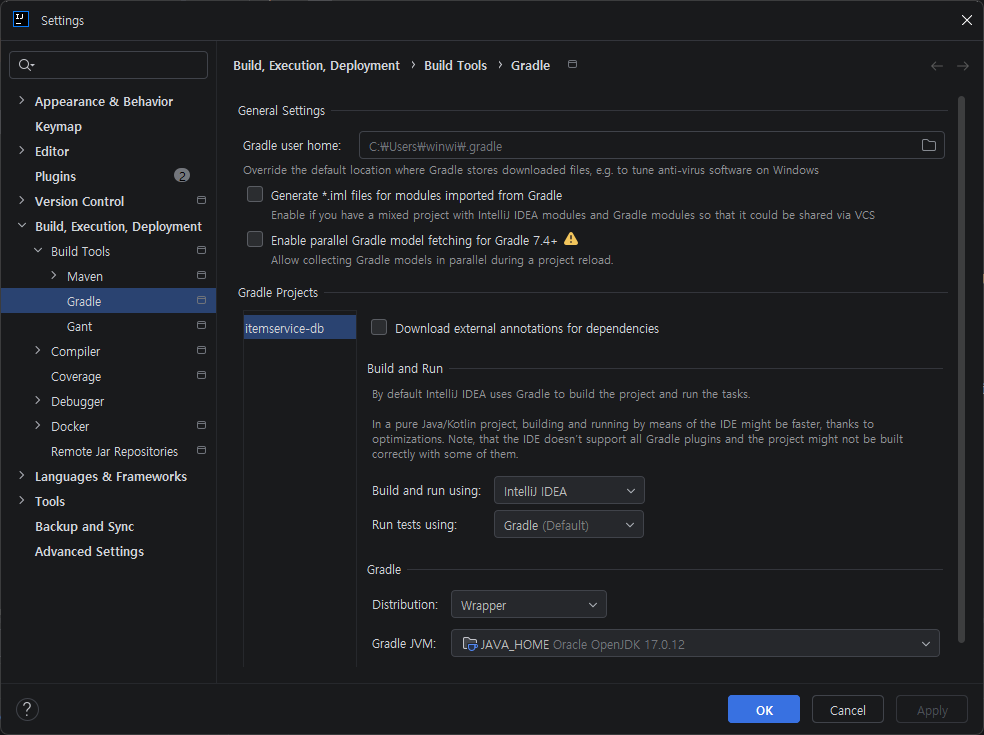This screenshot has width=984, height=735.
Task: Select Keymap in the settings tree
Action: 58,126
